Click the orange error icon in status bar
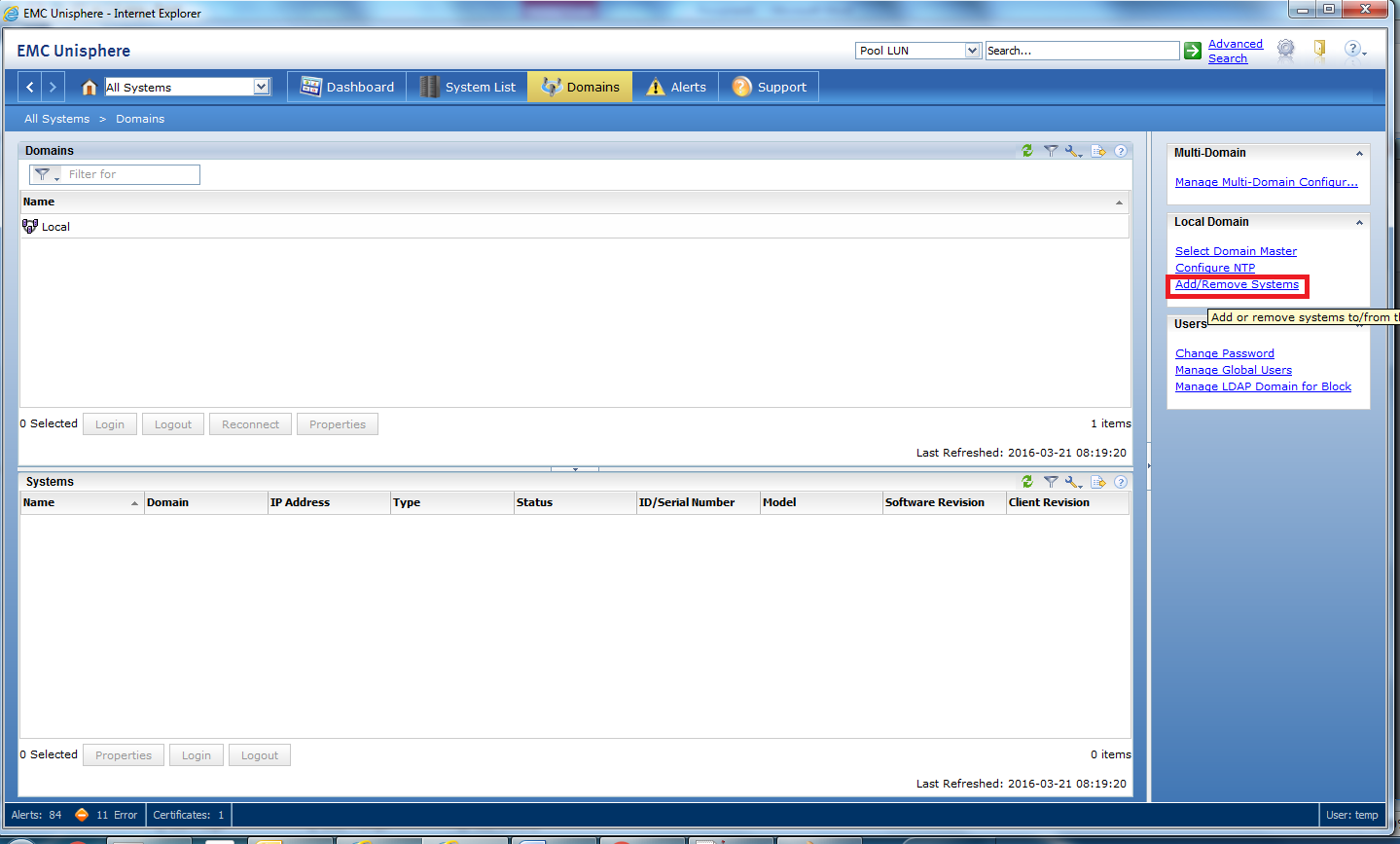 [x=82, y=815]
